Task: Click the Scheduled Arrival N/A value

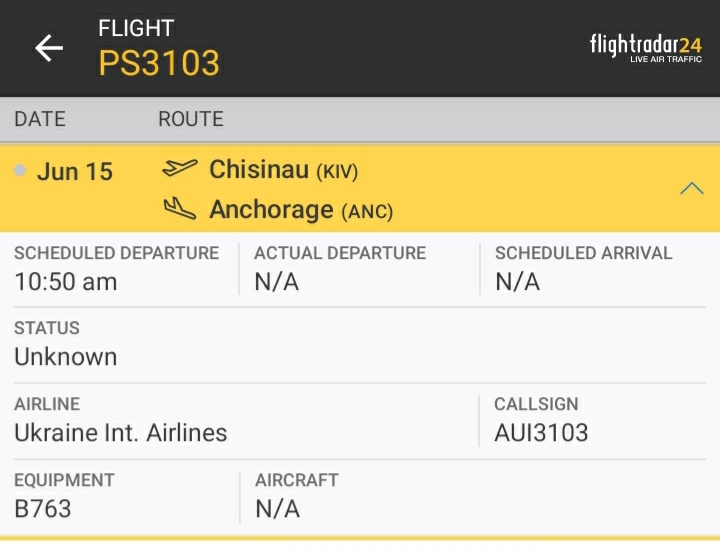Action: click(x=517, y=282)
